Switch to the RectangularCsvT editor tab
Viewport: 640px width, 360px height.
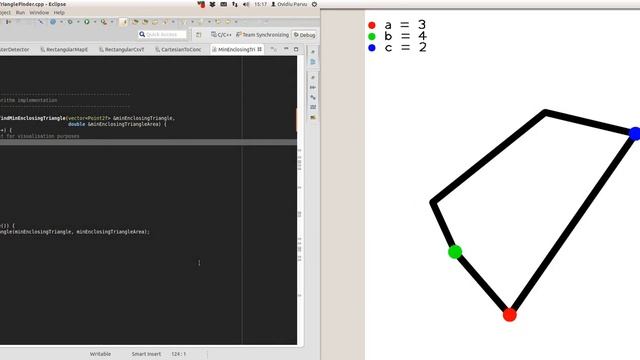click(122, 49)
